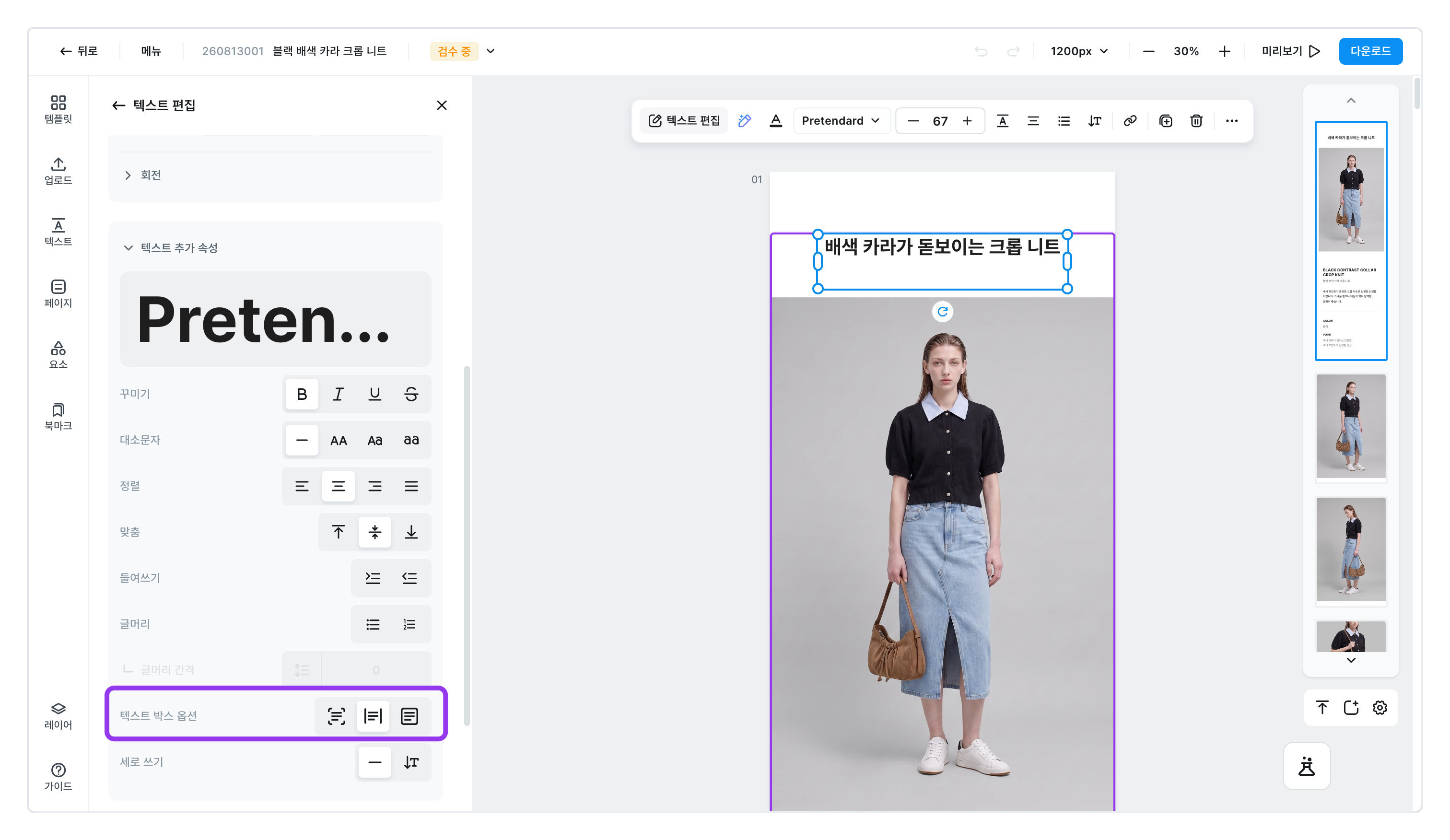This screenshot has width=1450, height=840.
Task: Click the 텍스트 편집 button in the floating toolbar
Action: [684, 121]
